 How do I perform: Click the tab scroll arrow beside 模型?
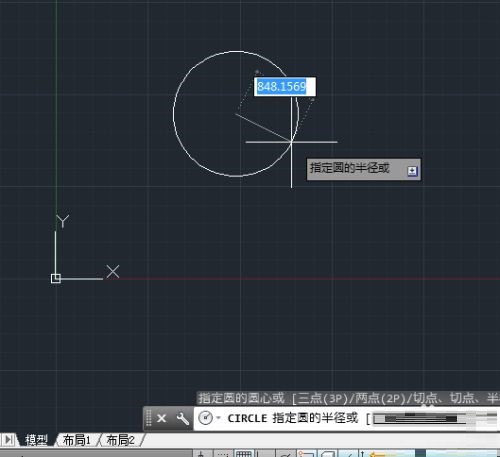pyautogui.click(x=9, y=440)
